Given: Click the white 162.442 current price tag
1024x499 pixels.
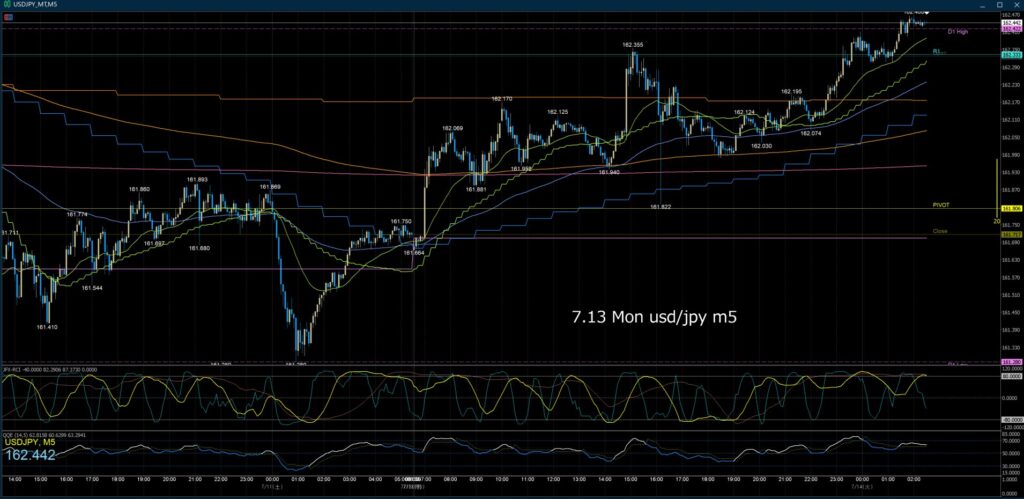Looking at the screenshot, I should (x=1010, y=23).
